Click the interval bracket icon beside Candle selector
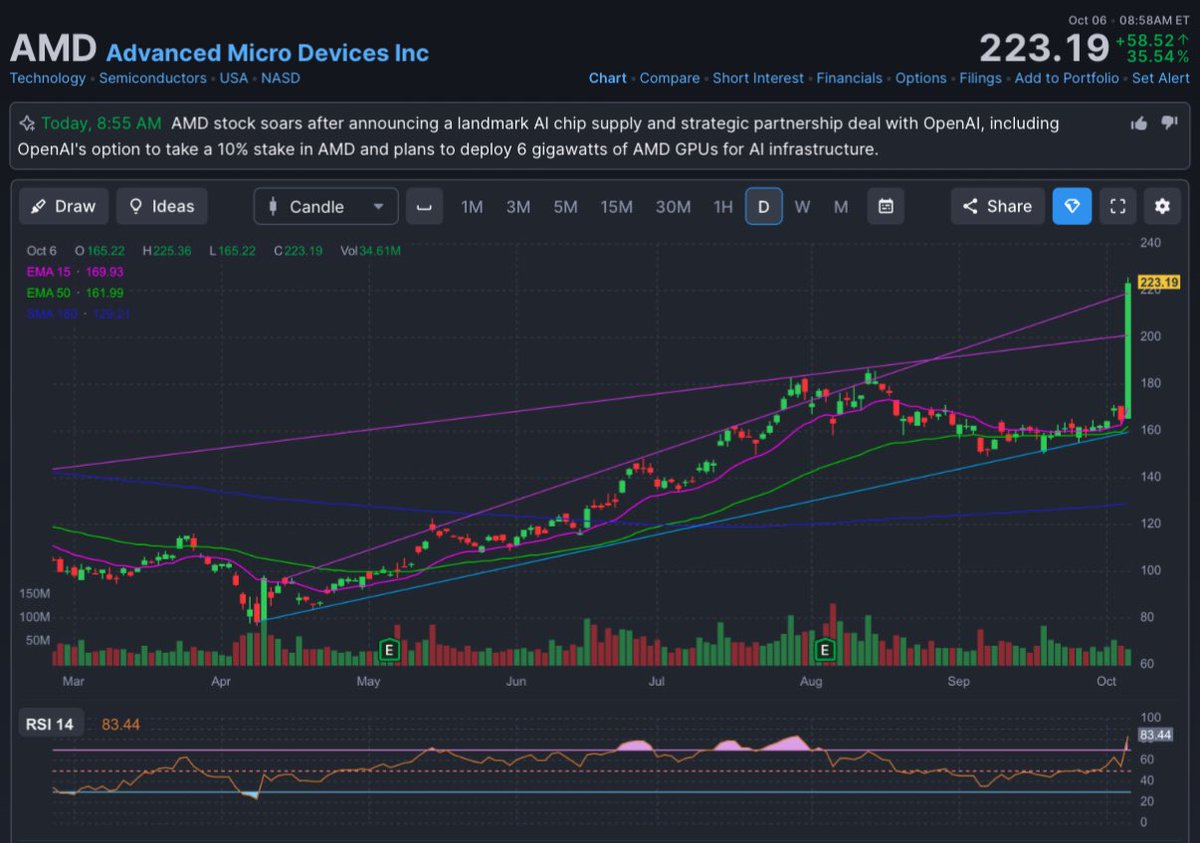 (423, 206)
